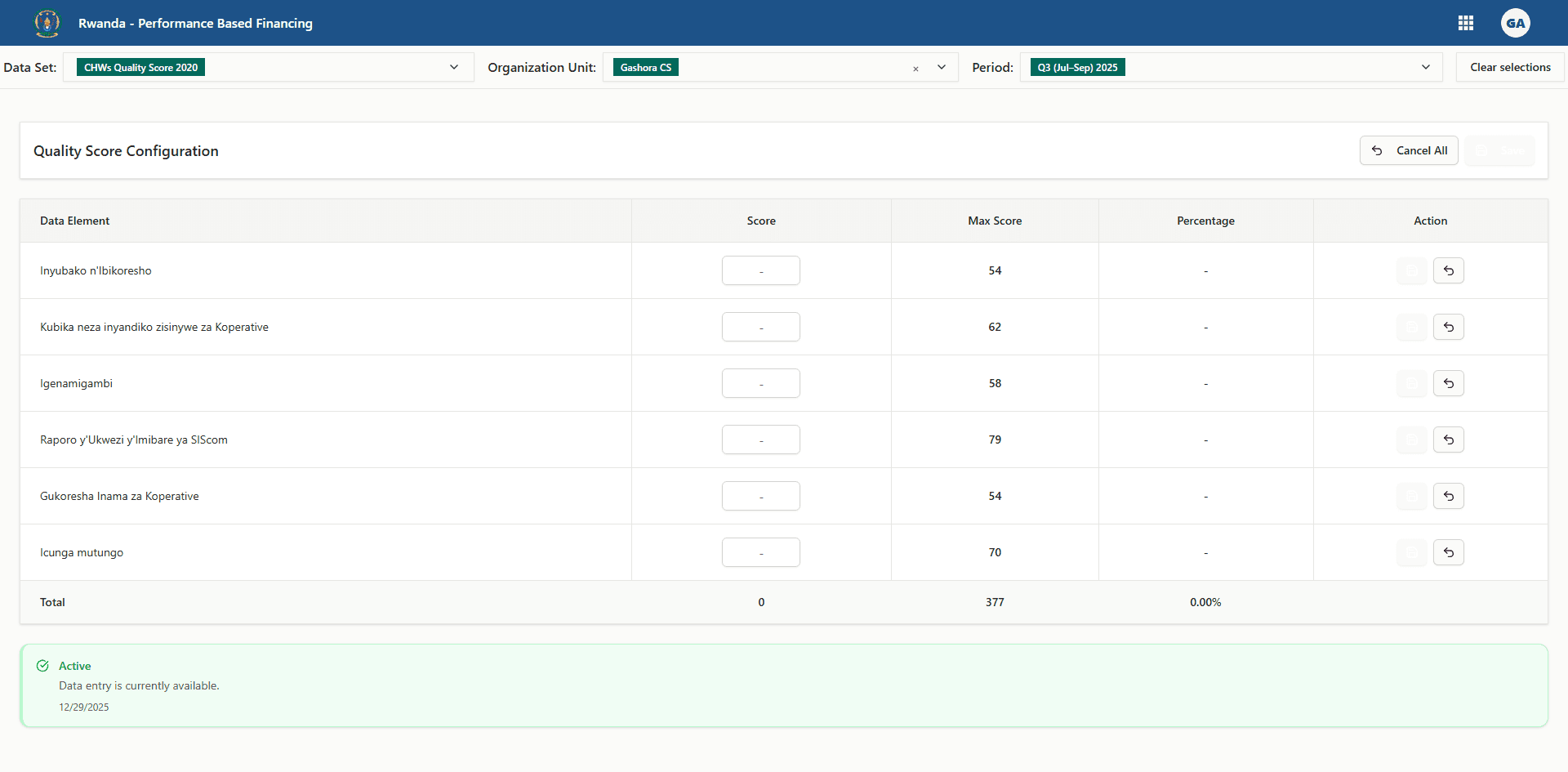Open the Period dropdown
The image size is (1568, 772).
(x=1426, y=67)
